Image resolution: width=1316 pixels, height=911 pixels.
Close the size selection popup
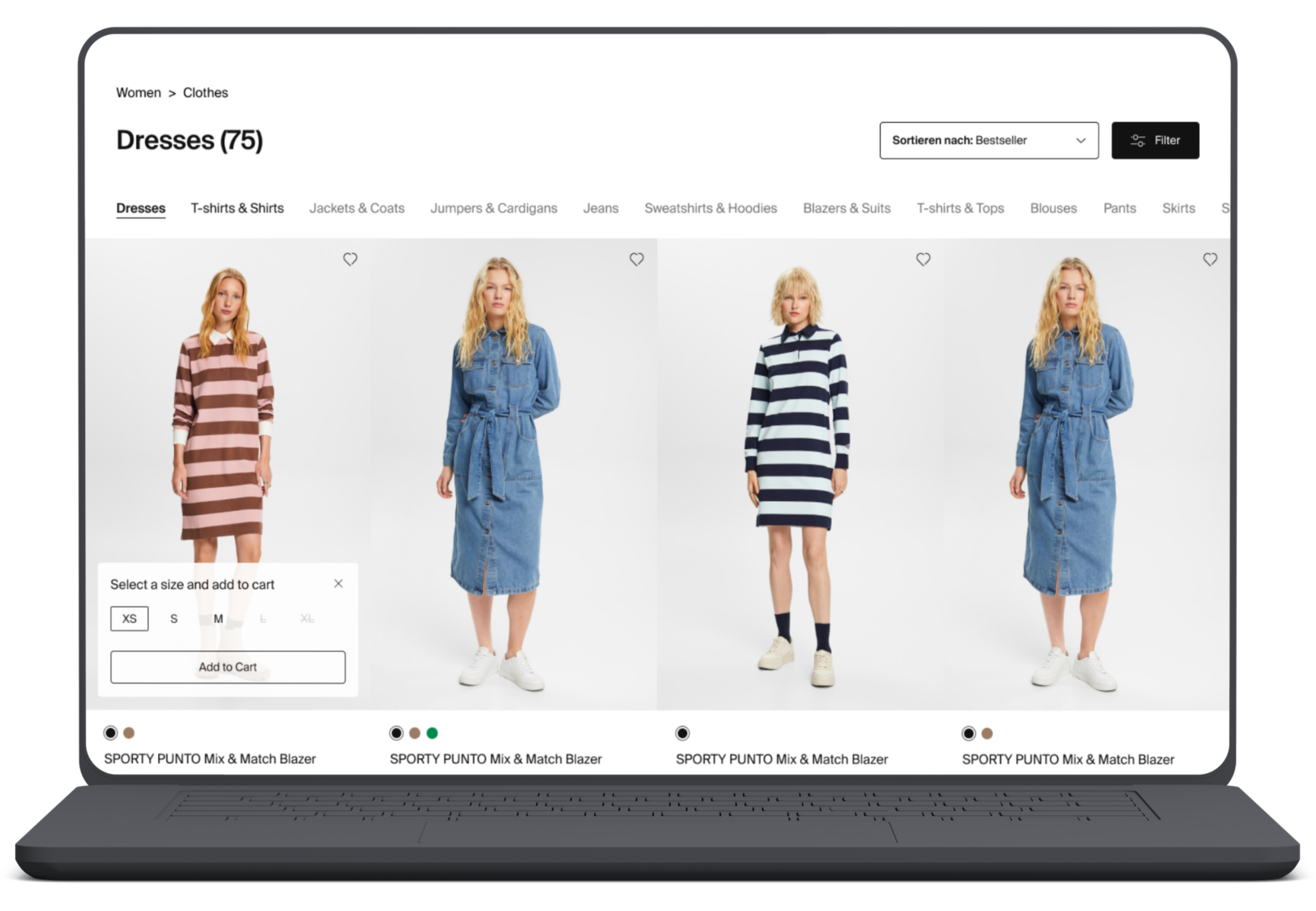pyautogui.click(x=338, y=583)
